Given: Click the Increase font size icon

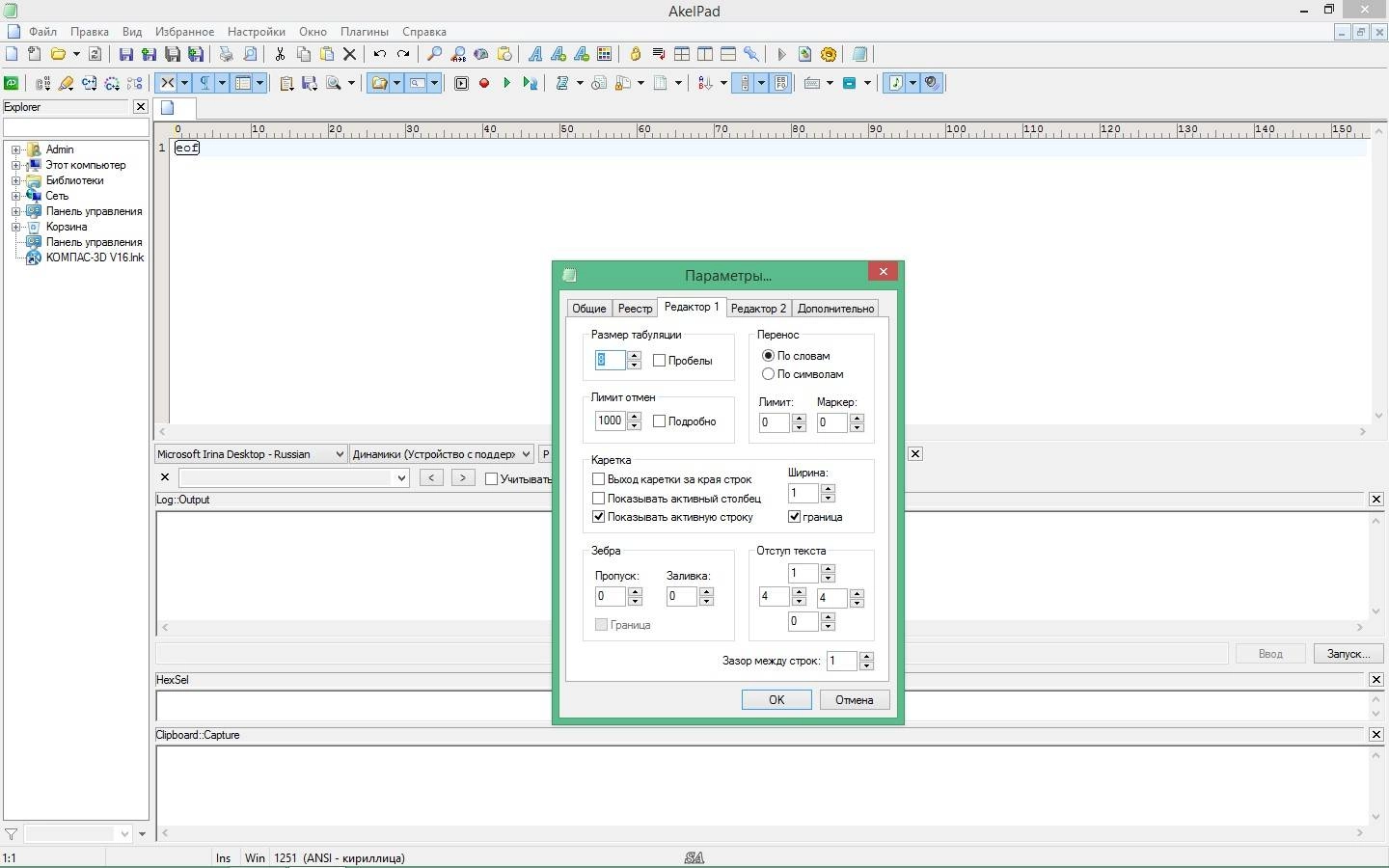Looking at the screenshot, I should (x=558, y=54).
